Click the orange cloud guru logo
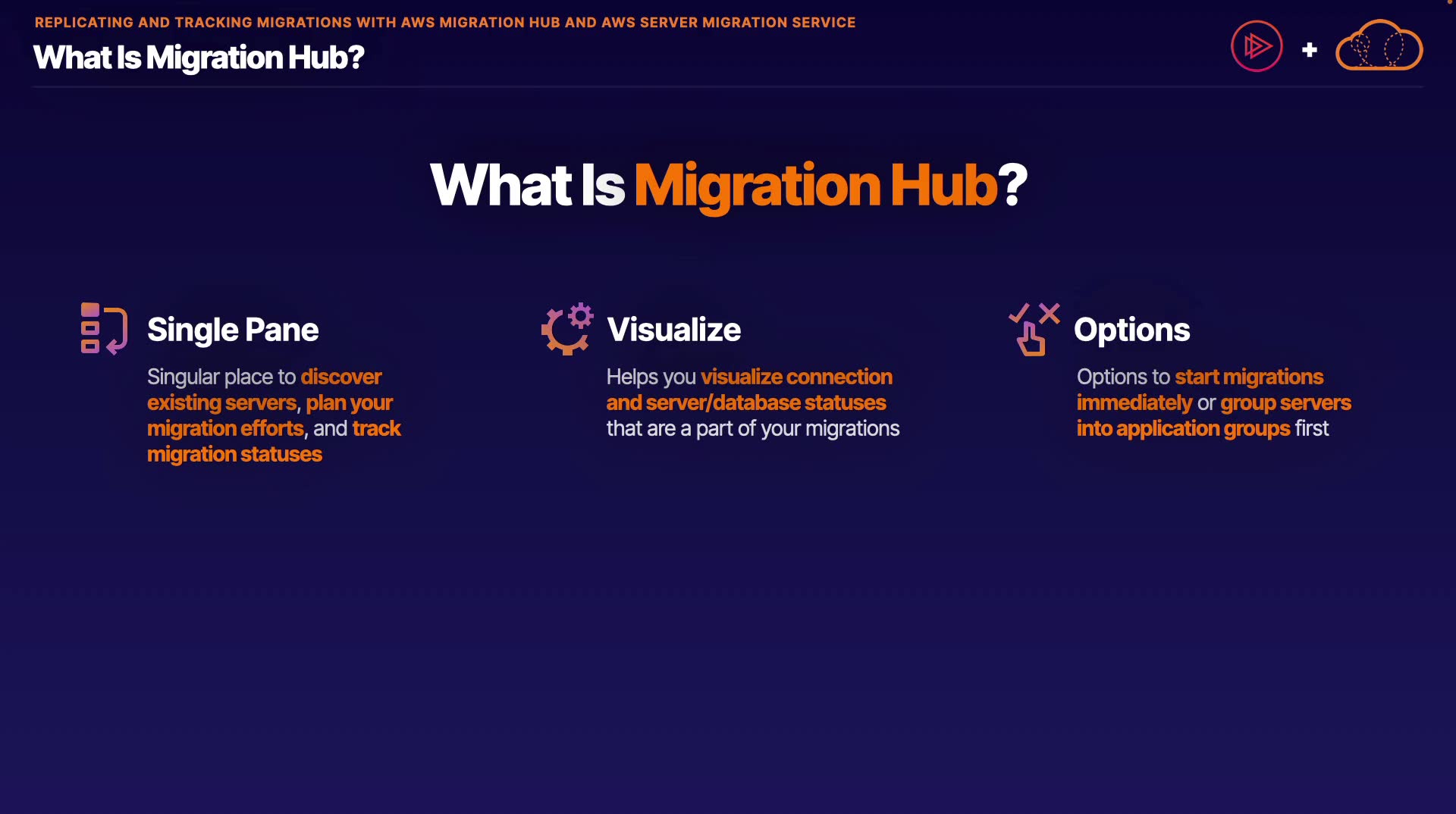The width and height of the screenshot is (1456, 814). pos(1379,45)
